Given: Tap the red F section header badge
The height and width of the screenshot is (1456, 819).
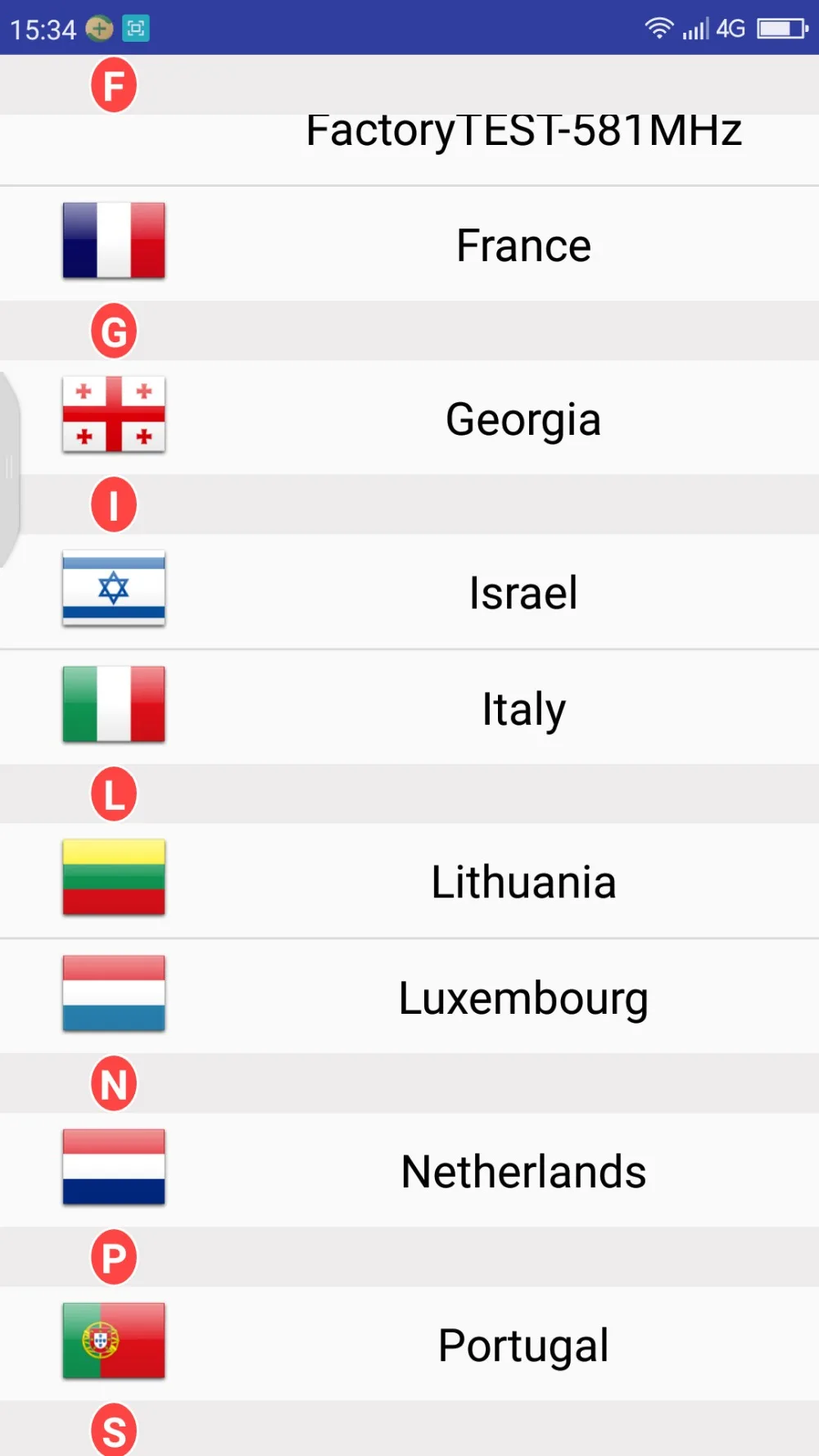Looking at the screenshot, I should [114, 85].
